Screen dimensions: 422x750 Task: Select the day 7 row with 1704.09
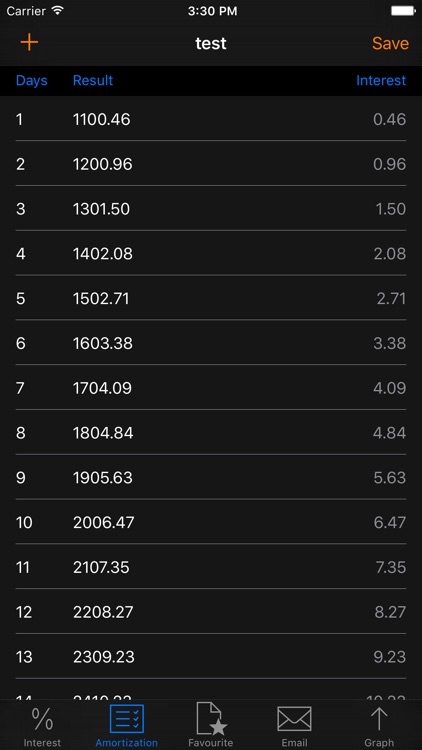[x=211, y=388]
